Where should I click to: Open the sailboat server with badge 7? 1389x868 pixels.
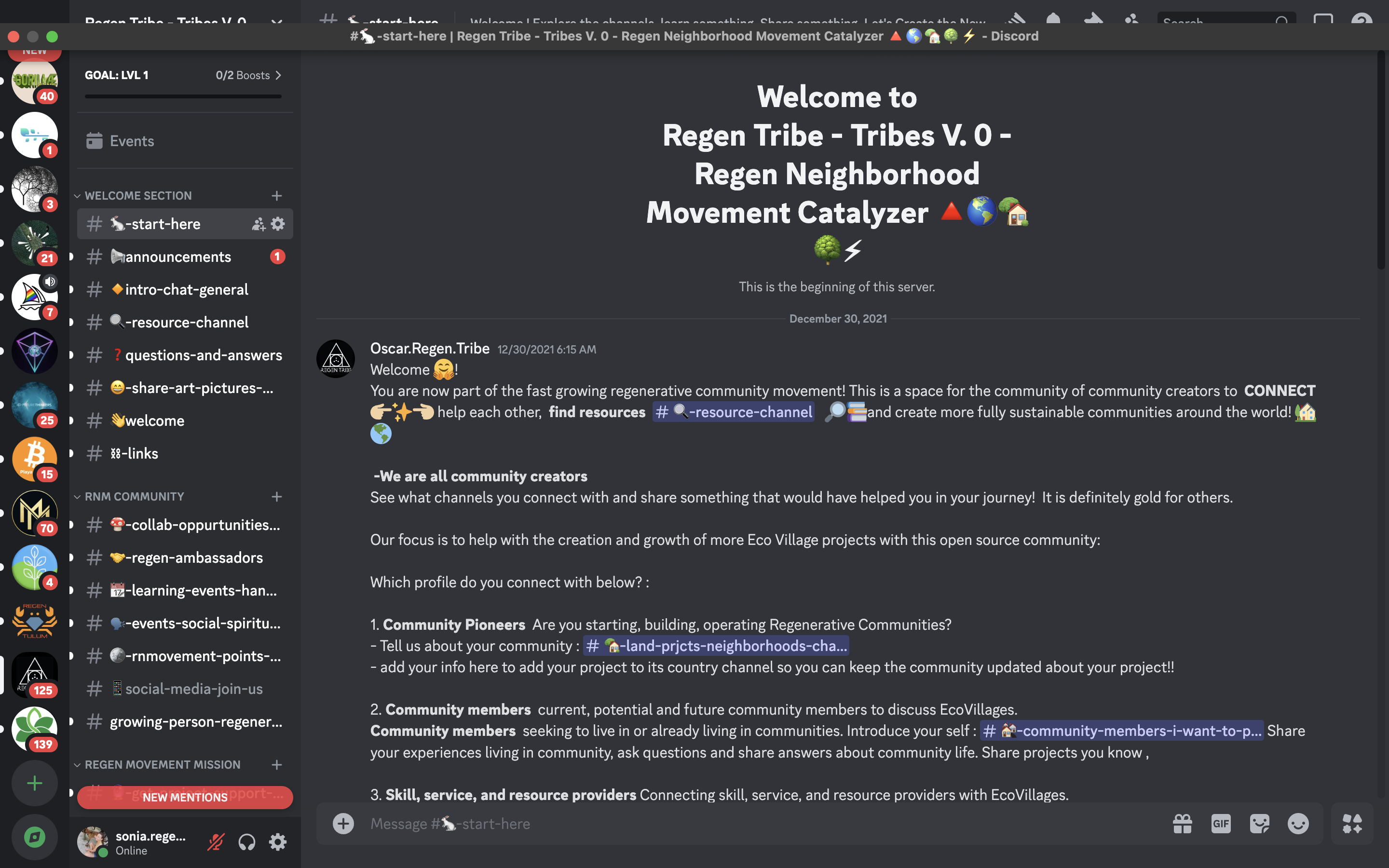click(x=34, y=297)
